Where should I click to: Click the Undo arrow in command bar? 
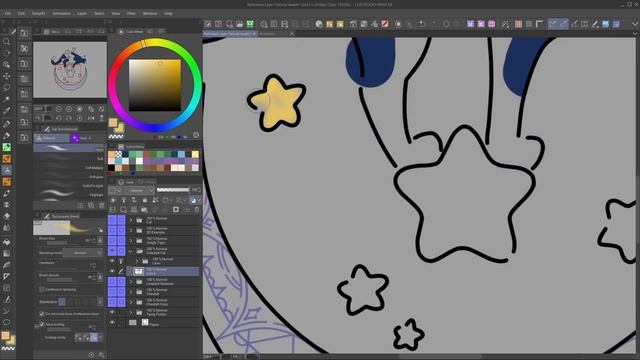[x=422, y=24]
